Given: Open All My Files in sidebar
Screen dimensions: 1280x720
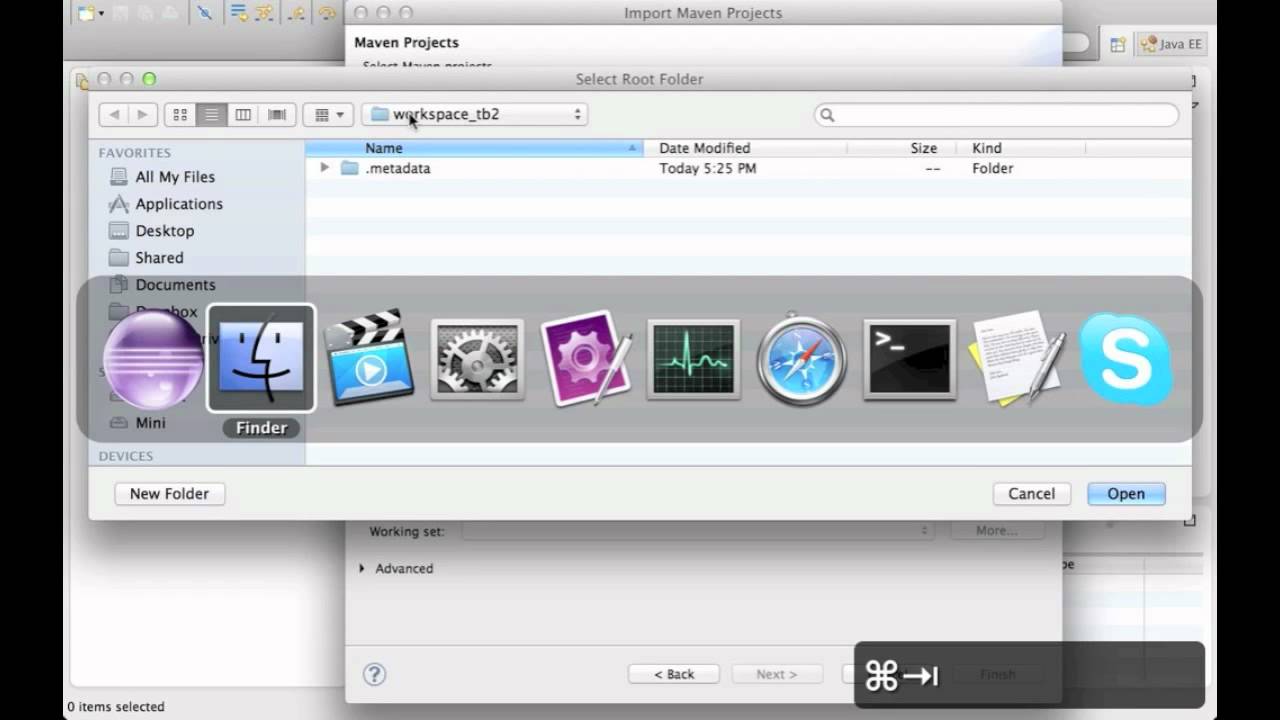Looking at the screenshot, I should tap(175, 177).
